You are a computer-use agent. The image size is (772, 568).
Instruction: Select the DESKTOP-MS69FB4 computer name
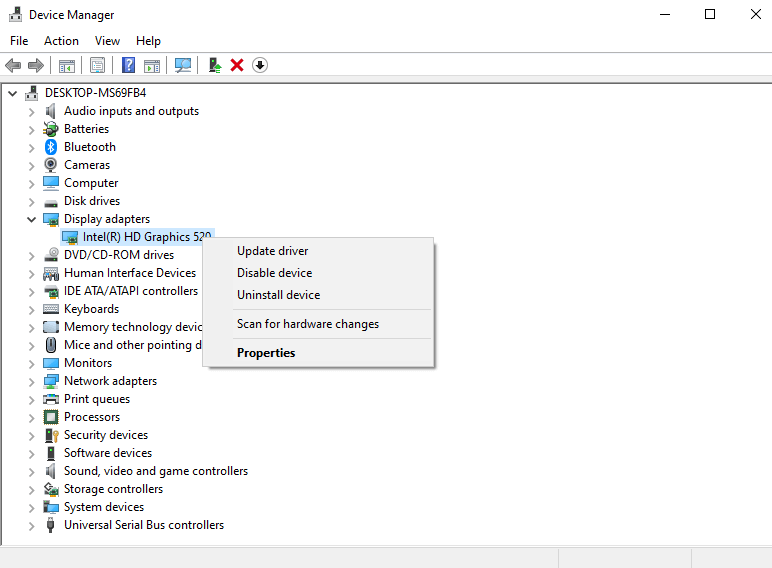point(96,93)
